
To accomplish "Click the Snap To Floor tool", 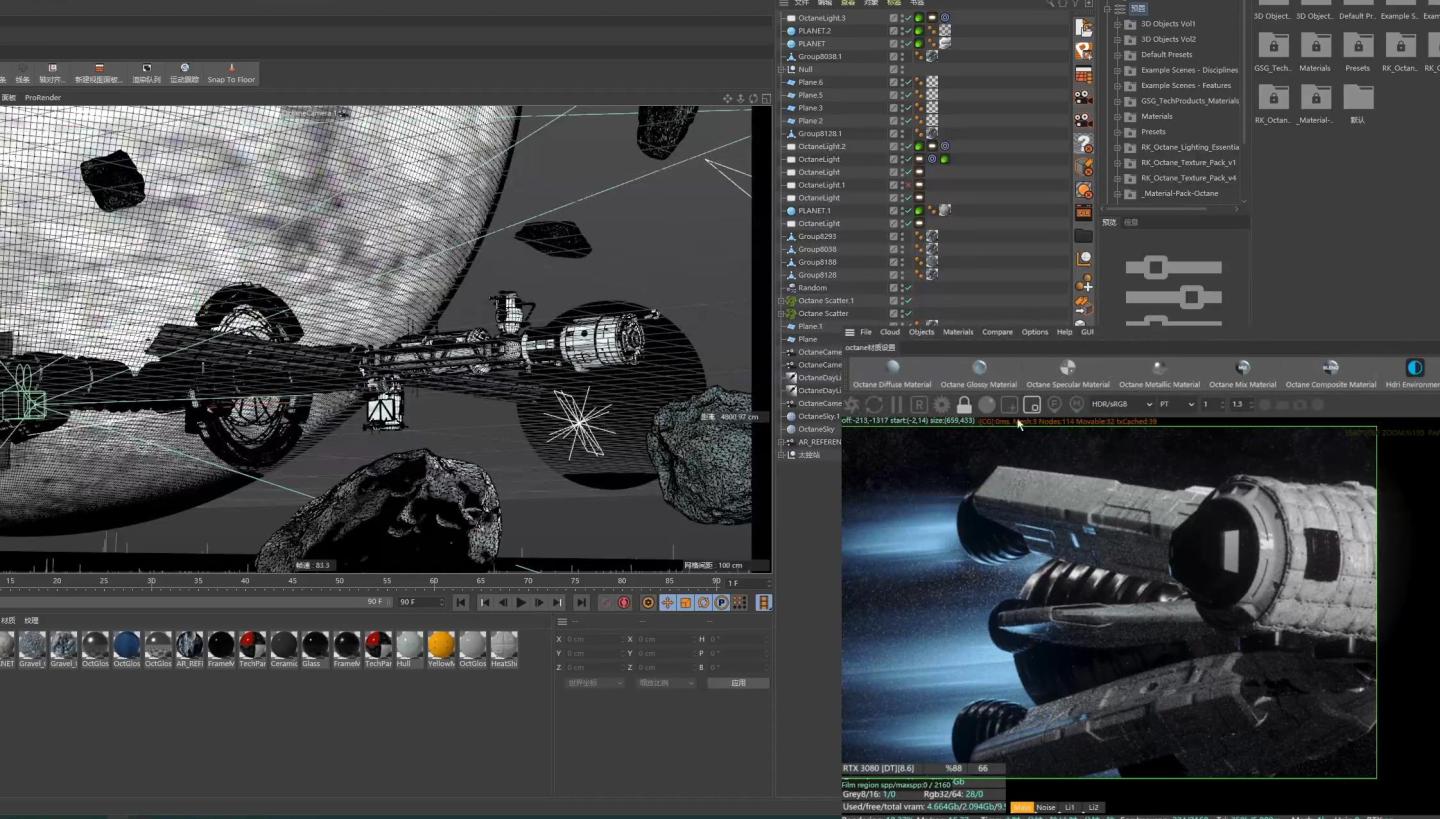I will pyautogui.click(x=231, y=73).
